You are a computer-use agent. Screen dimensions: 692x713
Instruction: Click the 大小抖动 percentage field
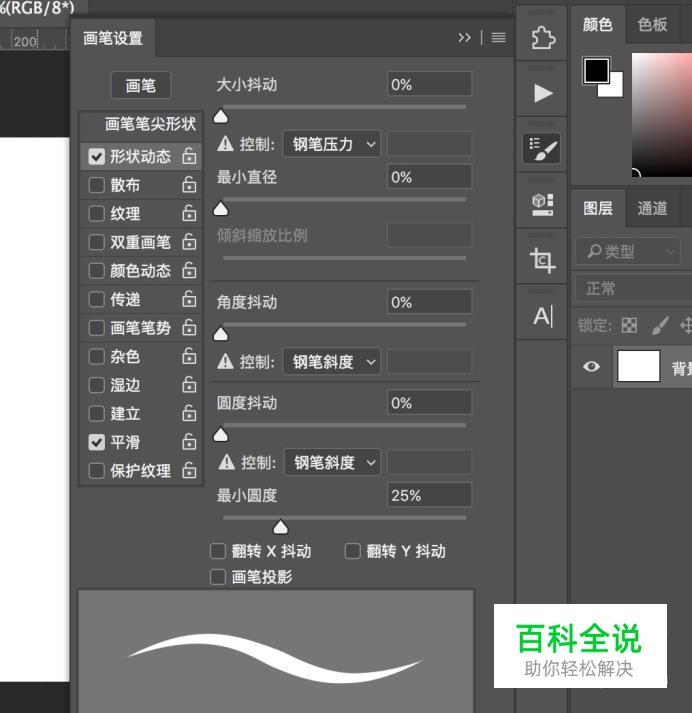click(429, 84)
